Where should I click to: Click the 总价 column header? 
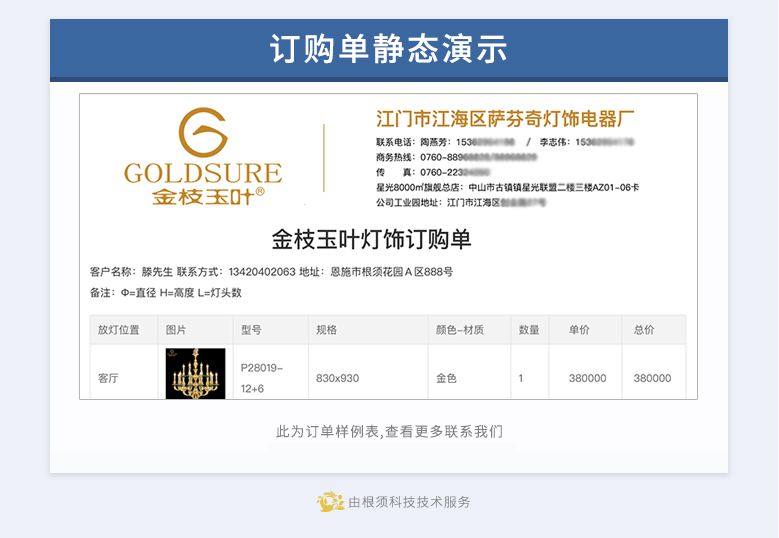pos(654,330)
